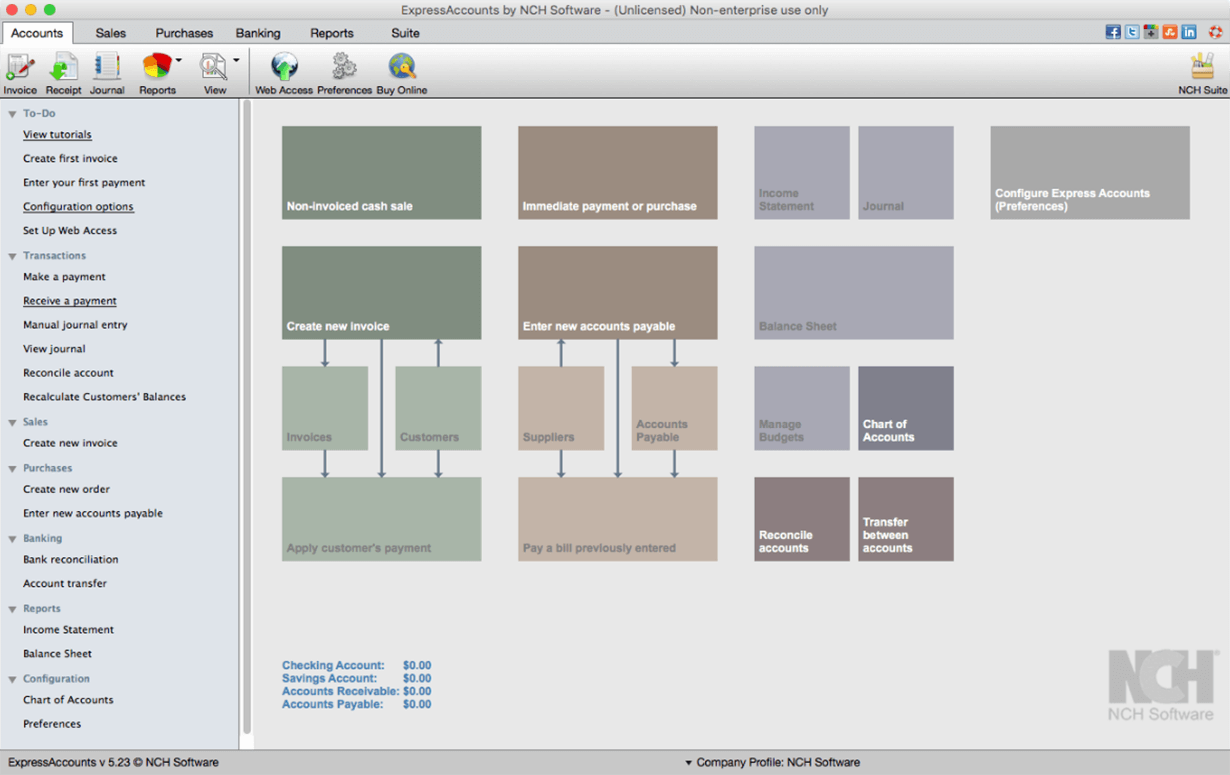Collapse the To-Do sidebar section
The height and width of the screenshot is (775, 1230).
pos(12,114)
